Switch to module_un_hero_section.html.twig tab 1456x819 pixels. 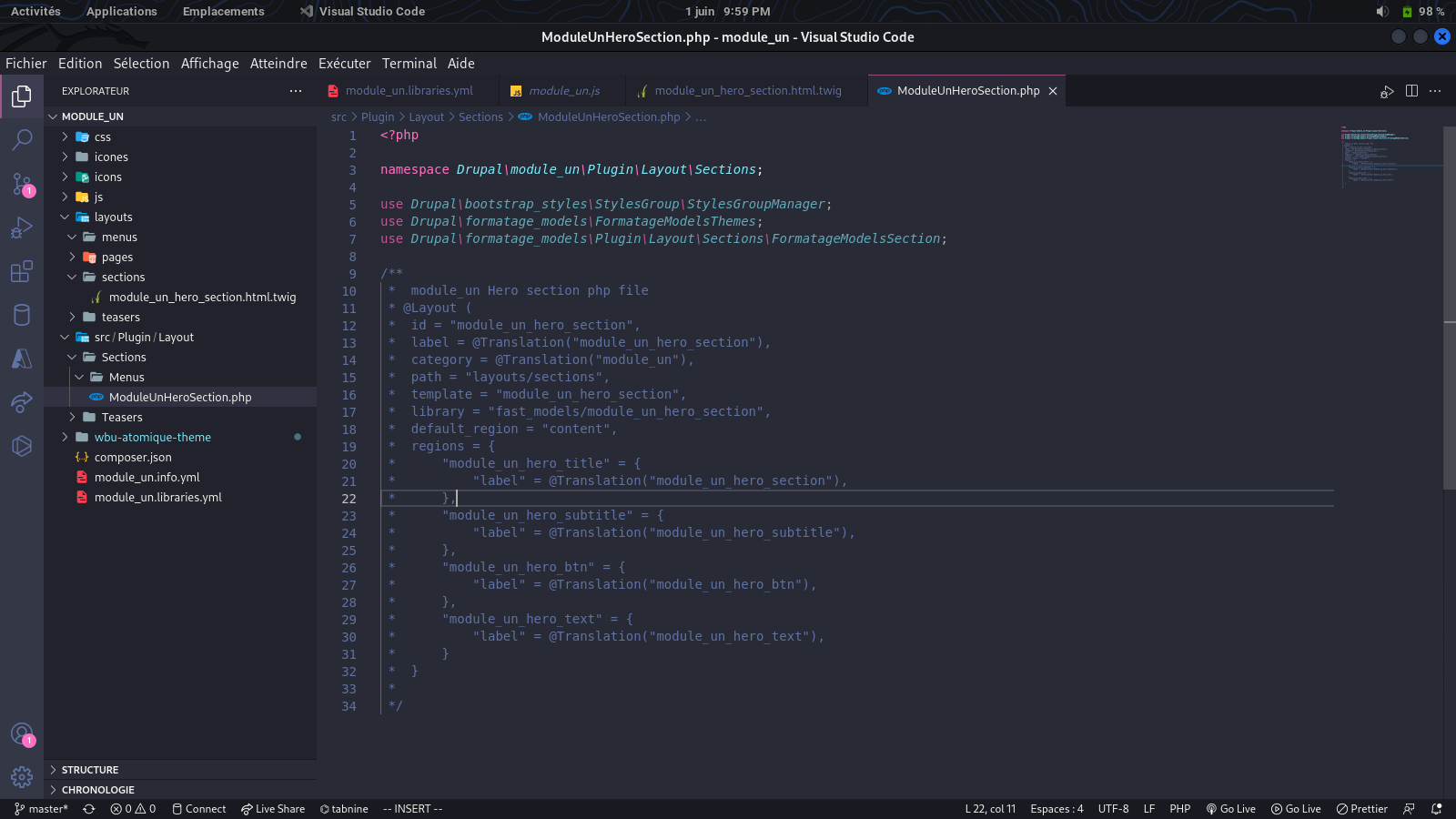coord(747,91)
